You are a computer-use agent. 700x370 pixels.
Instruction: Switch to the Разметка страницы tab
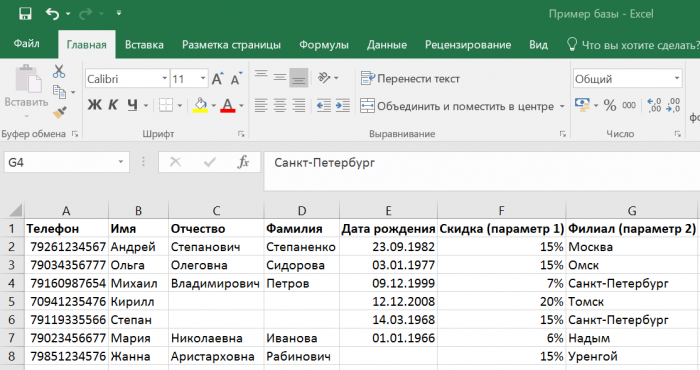pyautogui.click(x=231, y=45)
